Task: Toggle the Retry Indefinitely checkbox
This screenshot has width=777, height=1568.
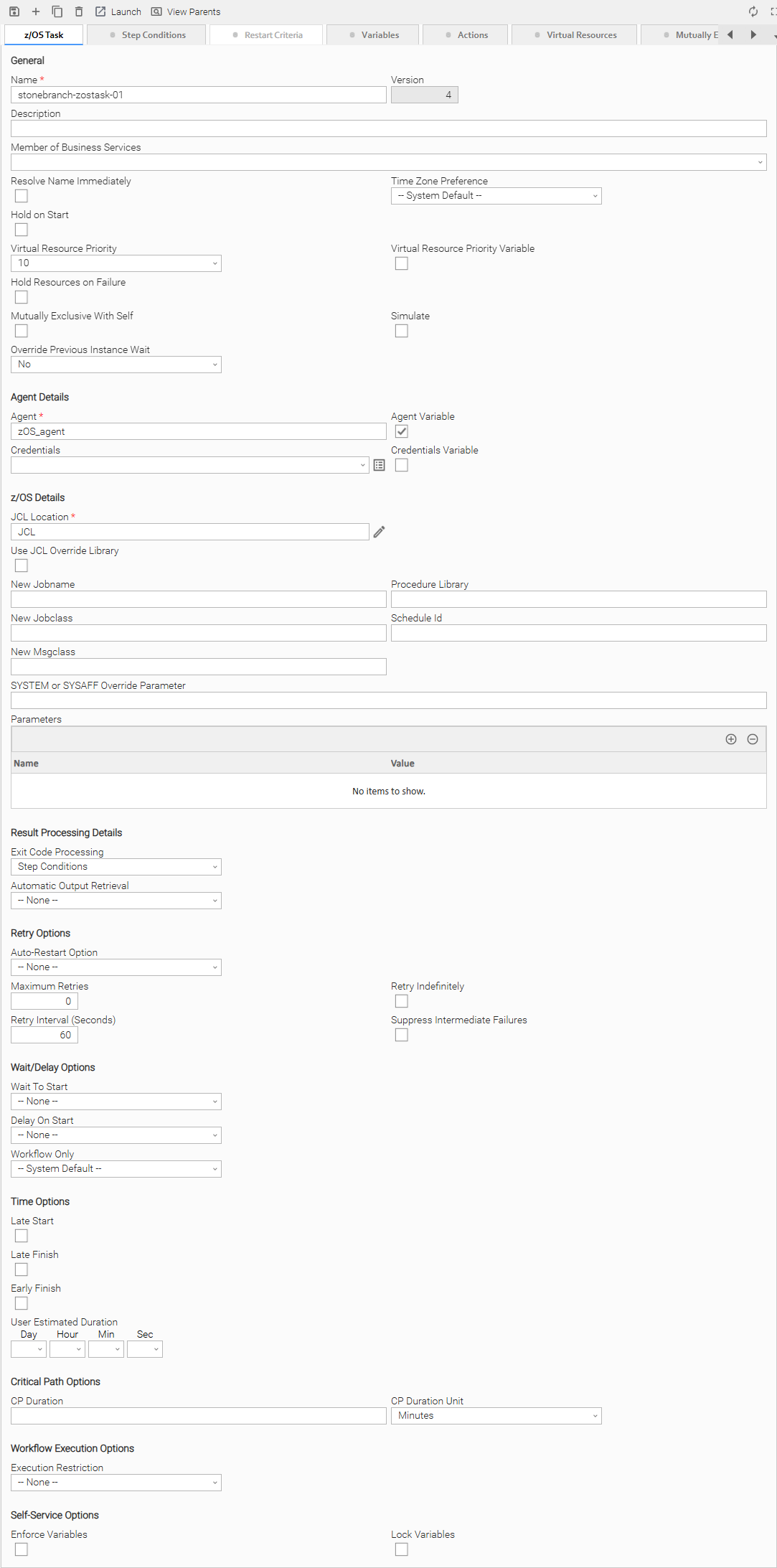Action: [x=402, y=1001]
